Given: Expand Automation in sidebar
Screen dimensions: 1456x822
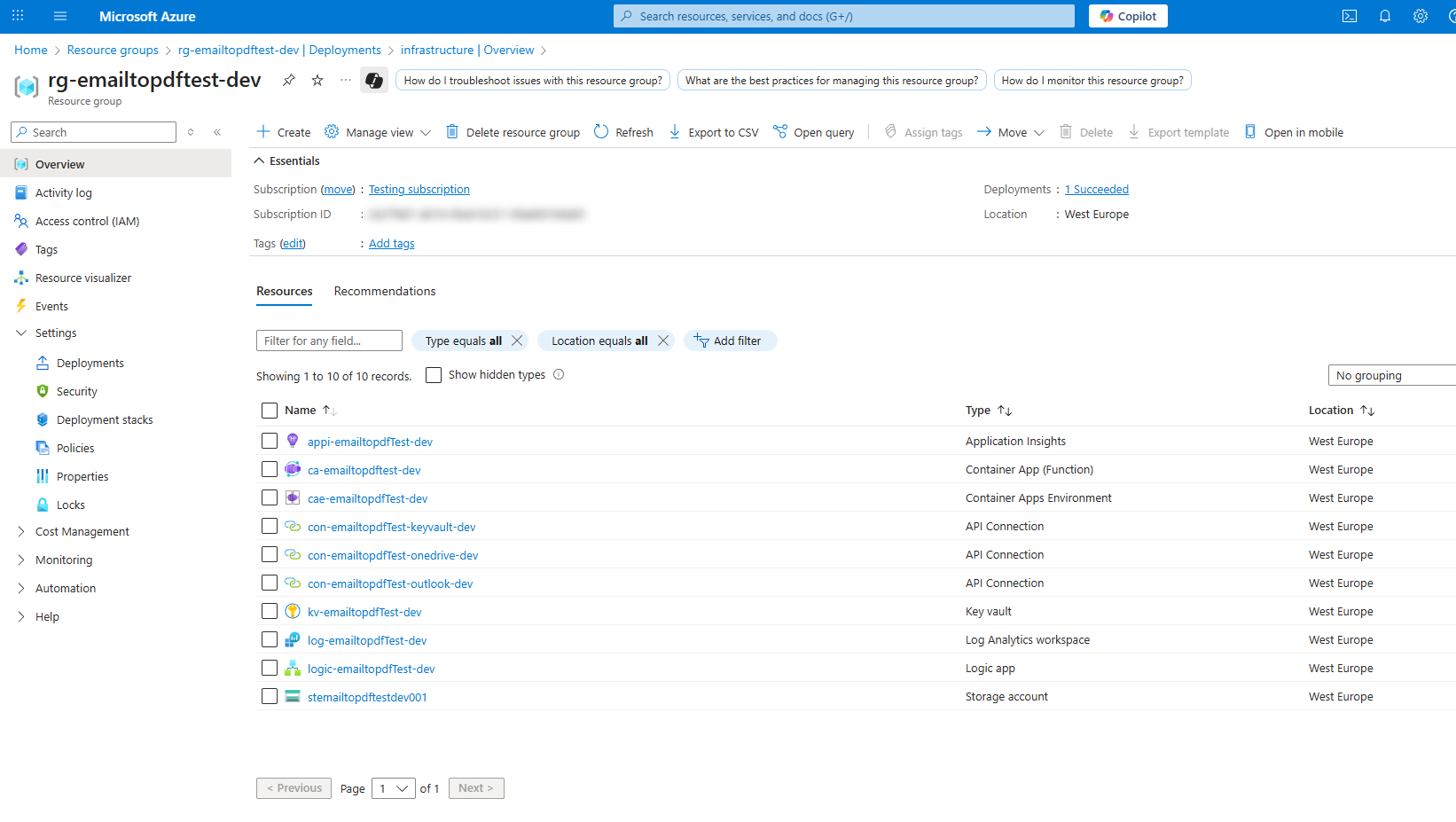Looking at the screenshot, I should (x=21, y=588).
